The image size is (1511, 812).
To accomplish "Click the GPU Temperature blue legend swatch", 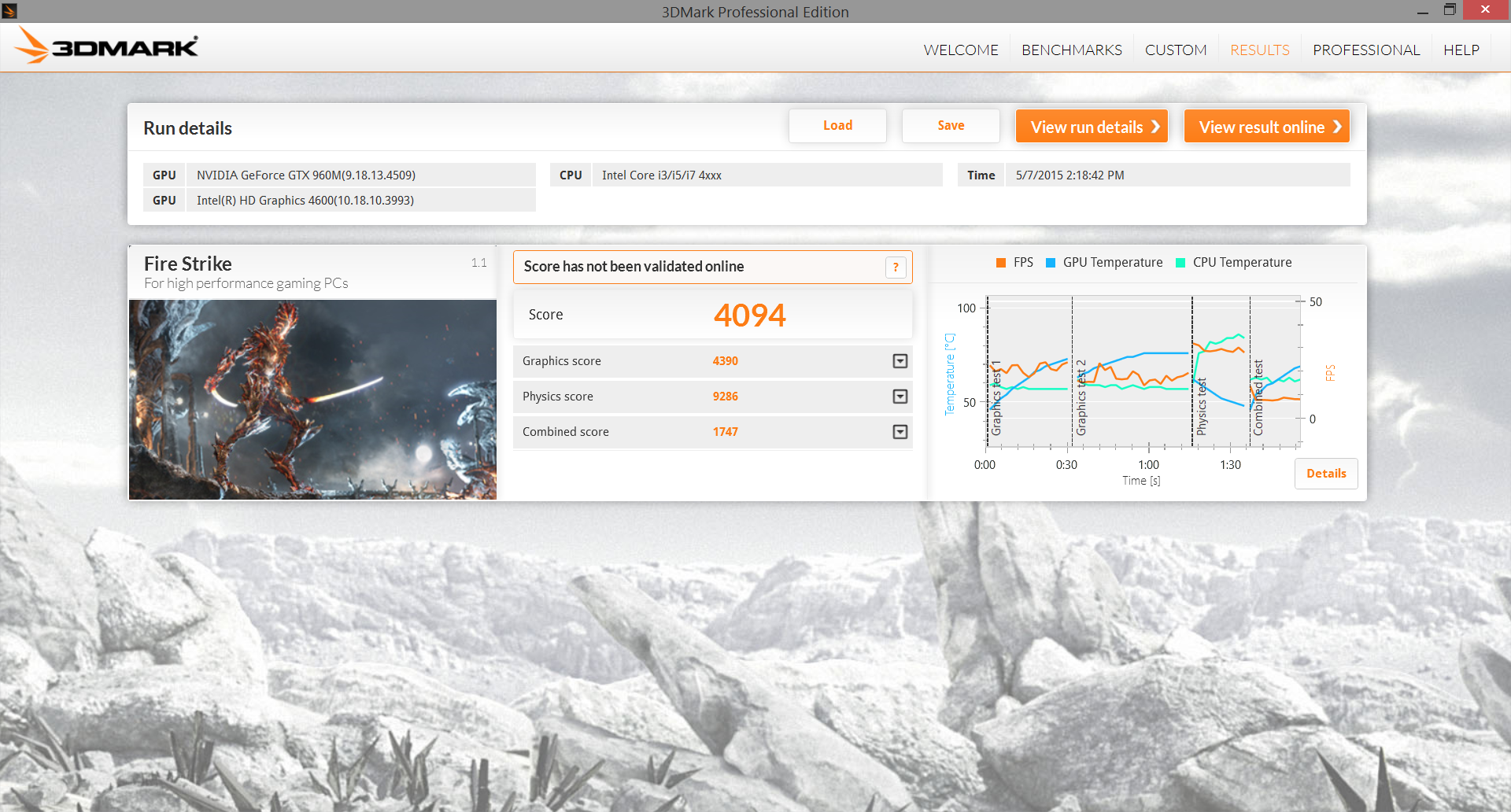I will 1051,263.
